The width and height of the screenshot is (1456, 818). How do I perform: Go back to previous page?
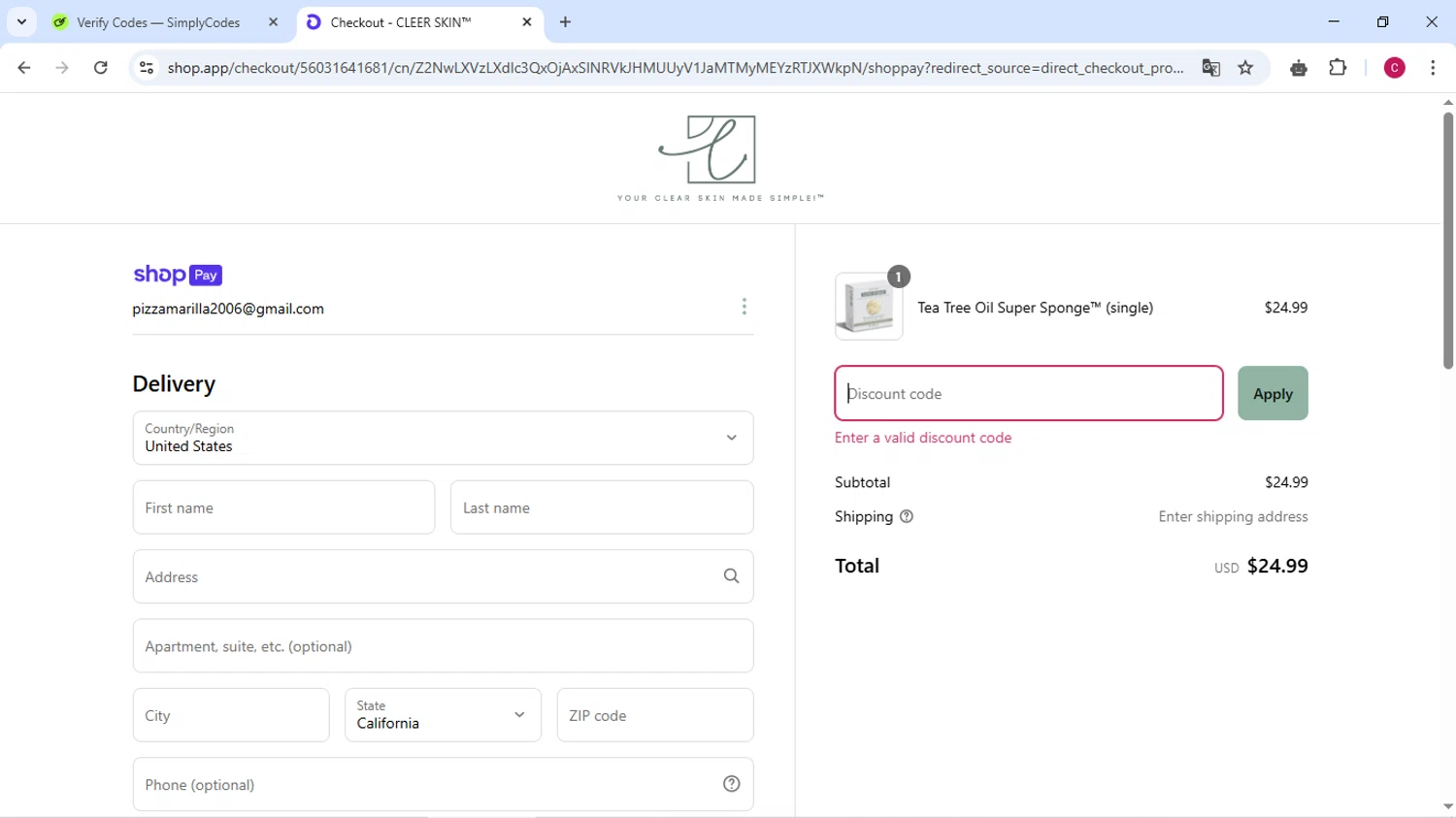click(x=24, y=68)
